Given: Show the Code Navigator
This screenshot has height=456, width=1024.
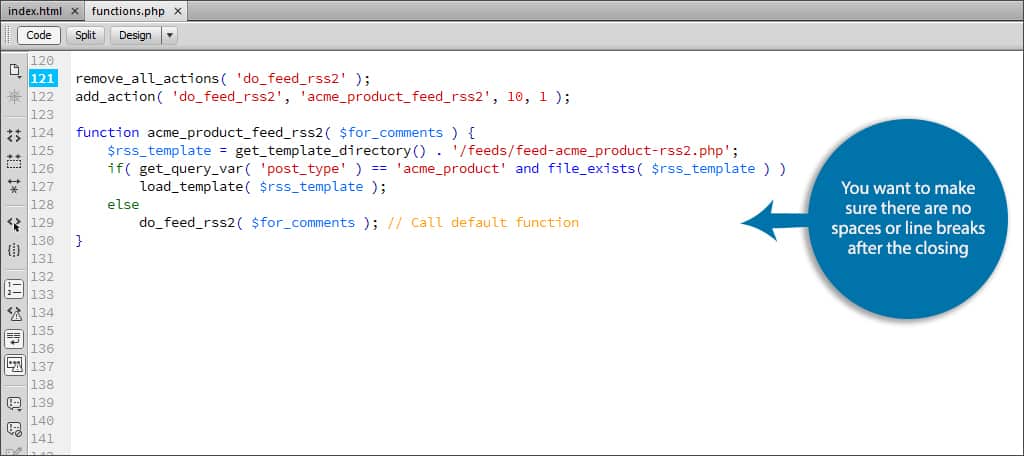Looking at the screenshot, I should (x=14, y=97).
